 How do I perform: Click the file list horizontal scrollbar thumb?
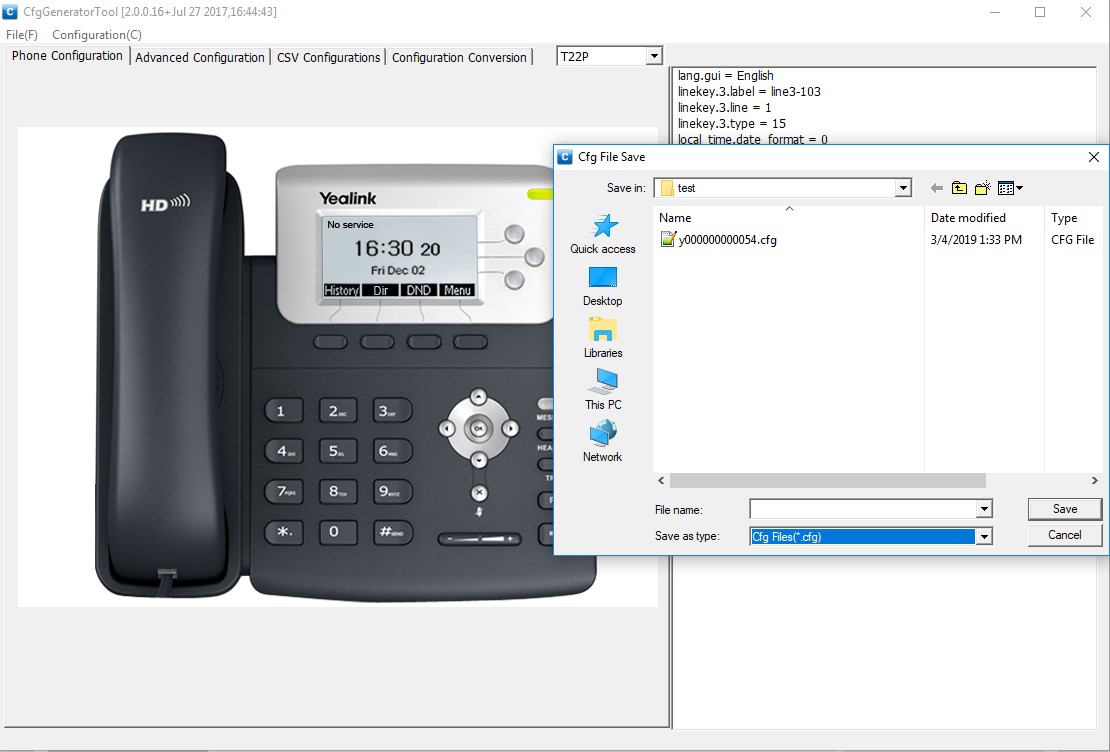point(828,481)
